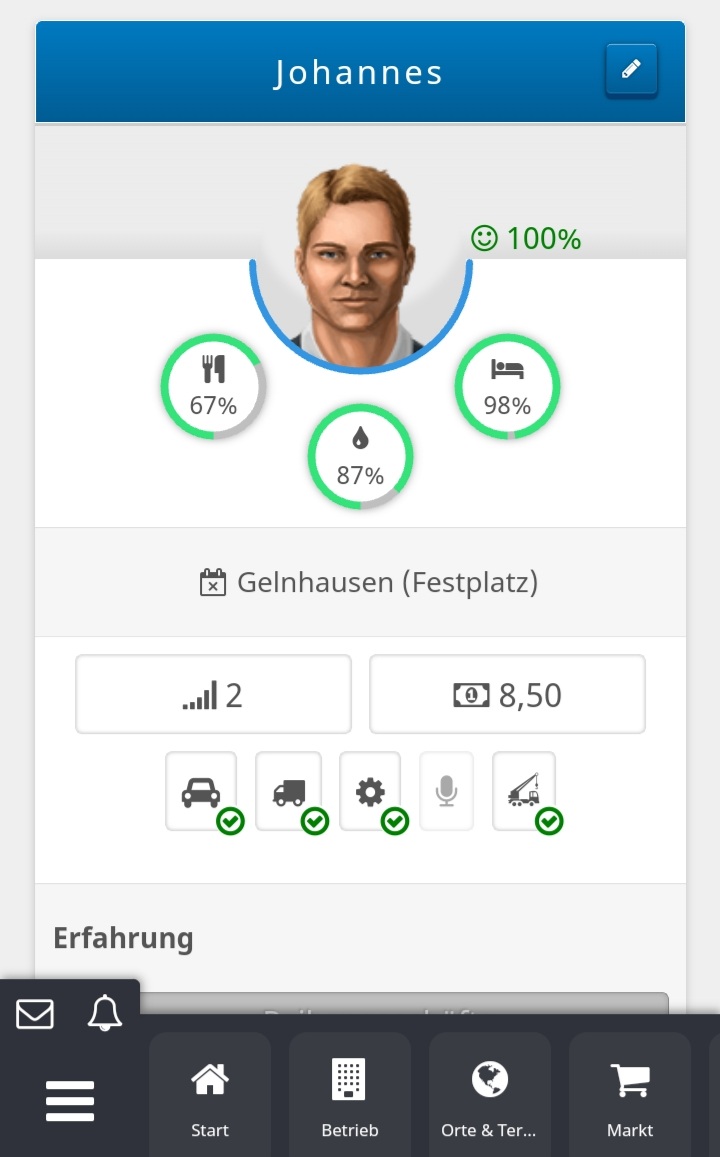This screenshot has height=1157, width=720.
Task: Open the Betrieb tab
Action: [x=350, y=1098]
